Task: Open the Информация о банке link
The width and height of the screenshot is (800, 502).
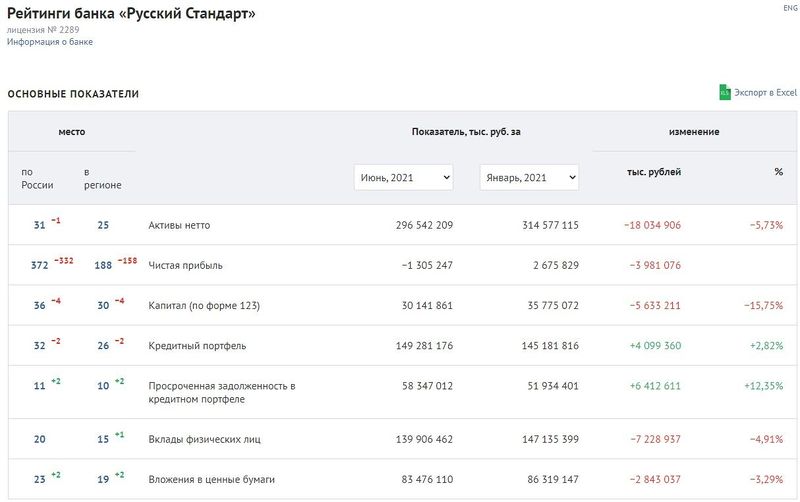Action: tap(50, 42)
